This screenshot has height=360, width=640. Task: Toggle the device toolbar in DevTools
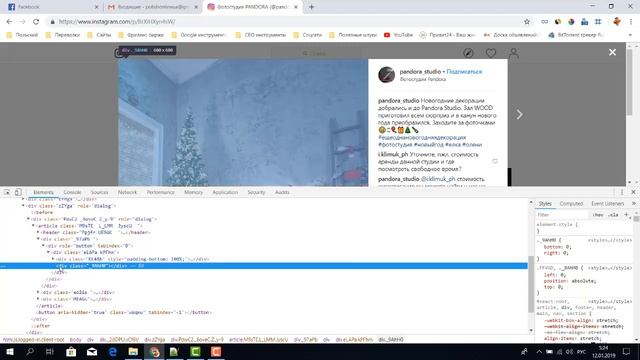(x=18, y=192)
